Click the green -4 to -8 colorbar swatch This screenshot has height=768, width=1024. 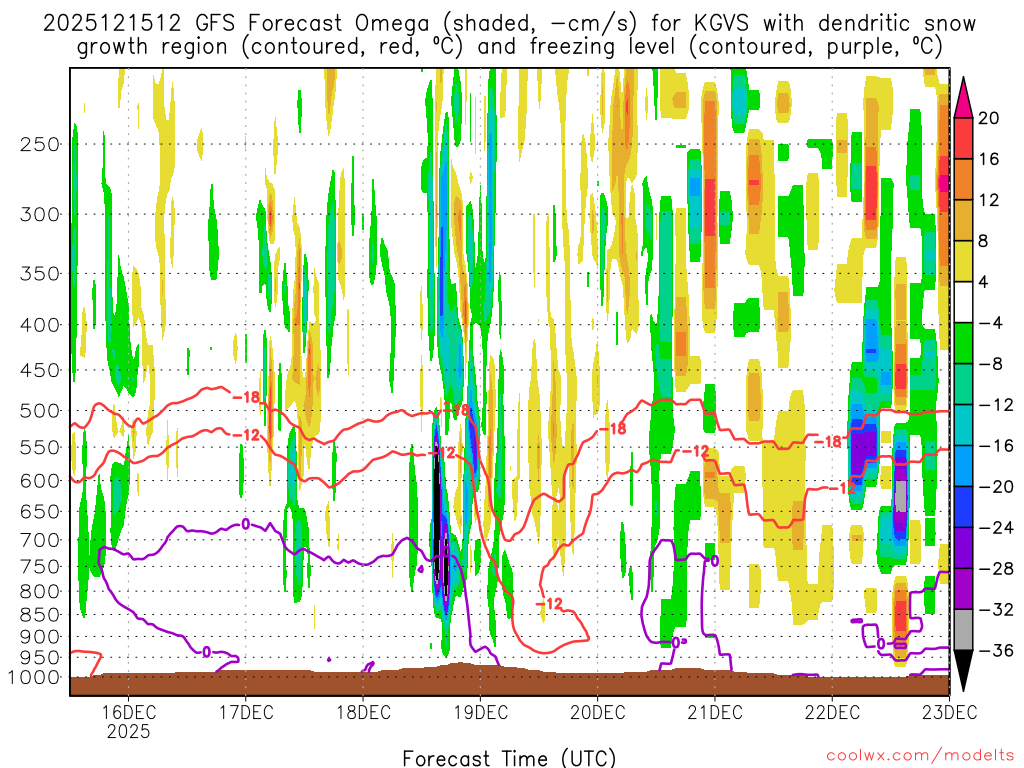pos(963,343)
